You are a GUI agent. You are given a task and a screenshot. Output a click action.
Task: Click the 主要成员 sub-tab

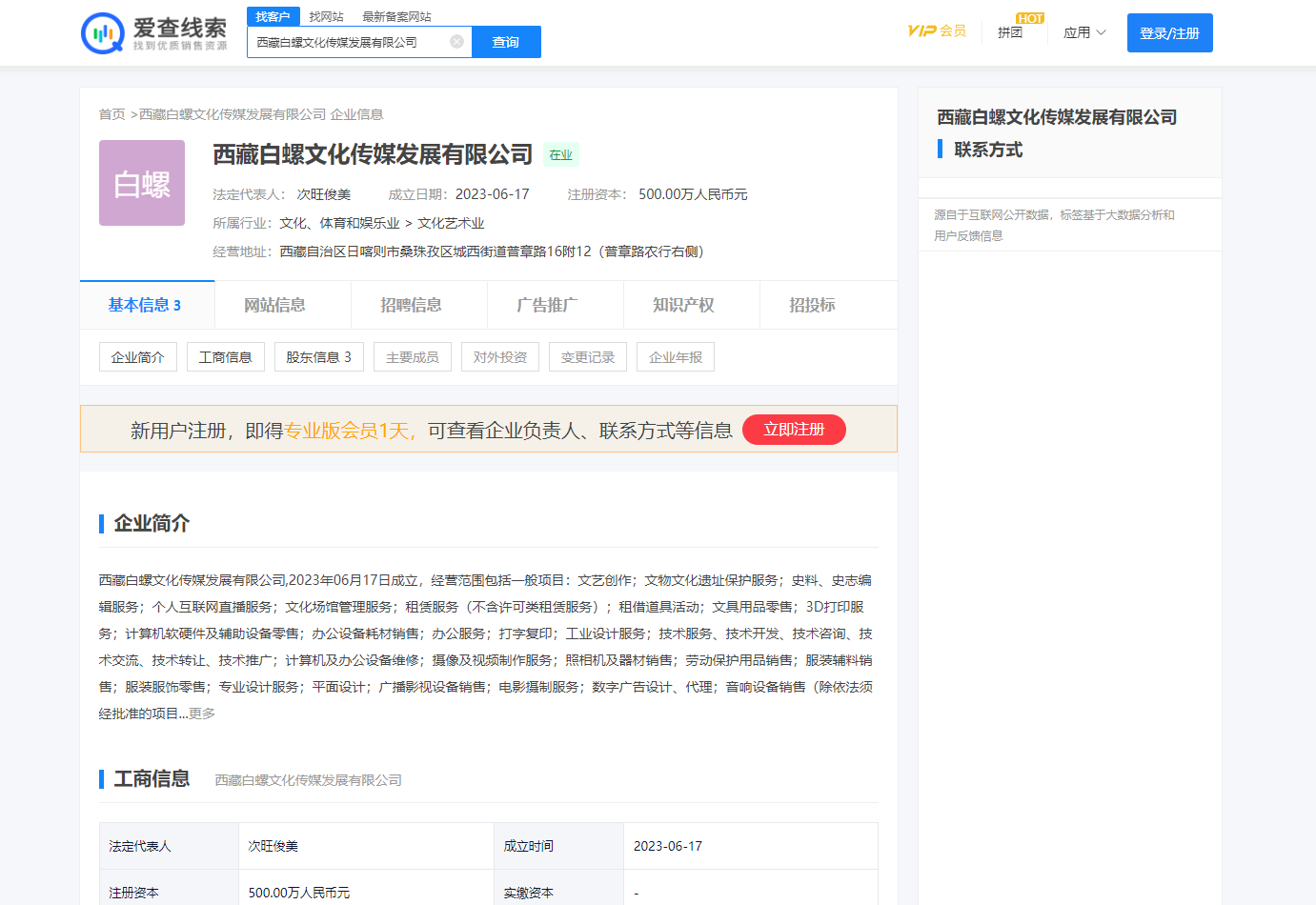pos(413,357)
